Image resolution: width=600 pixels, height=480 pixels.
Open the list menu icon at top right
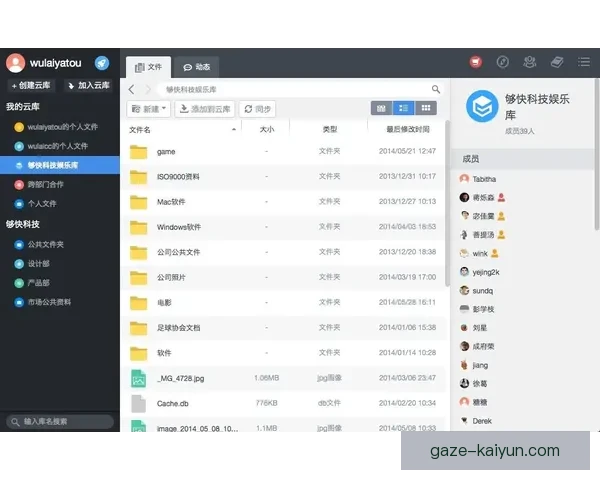coord(584,62)
